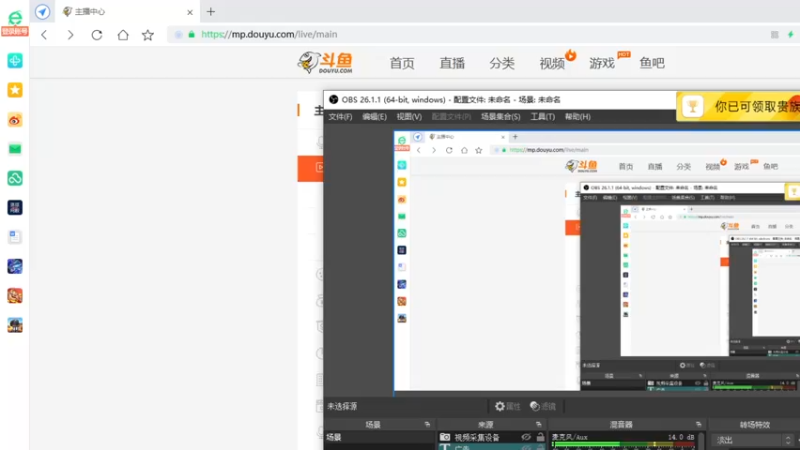Go back in the browser
Viewport: 800px width, 450px height.
(x=44, y=35)
